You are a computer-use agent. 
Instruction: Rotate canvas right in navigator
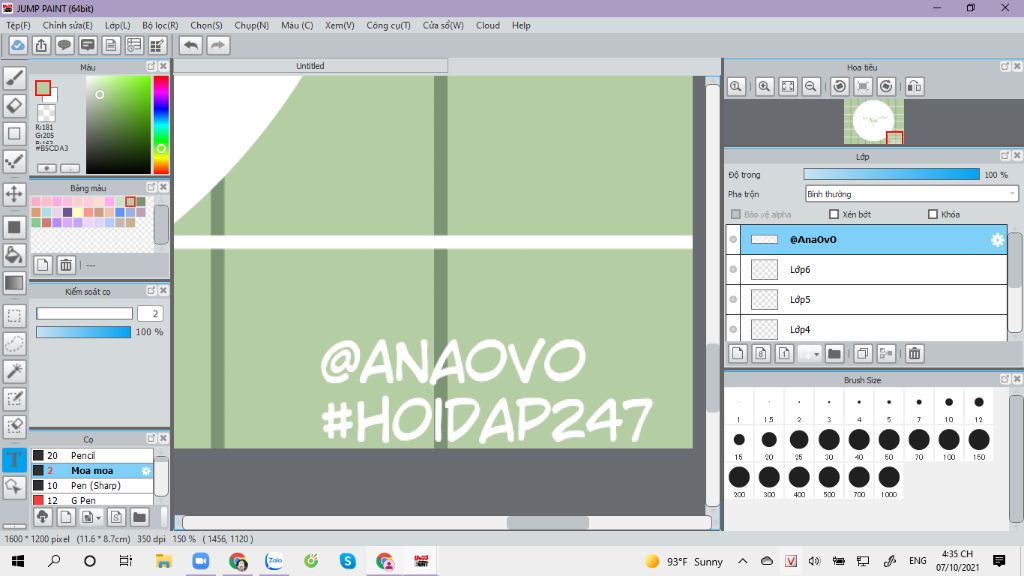[886, 86]
